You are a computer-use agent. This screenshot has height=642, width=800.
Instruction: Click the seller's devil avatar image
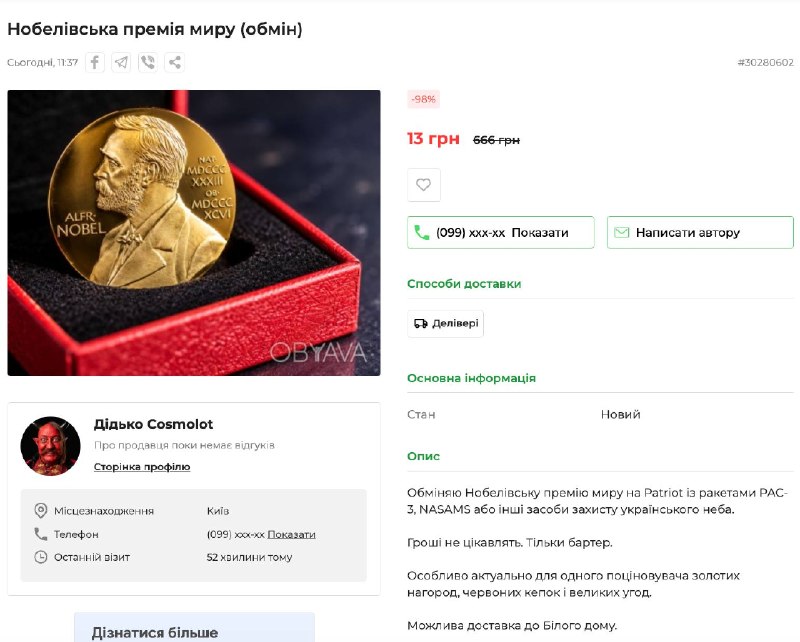coord(51,446)
